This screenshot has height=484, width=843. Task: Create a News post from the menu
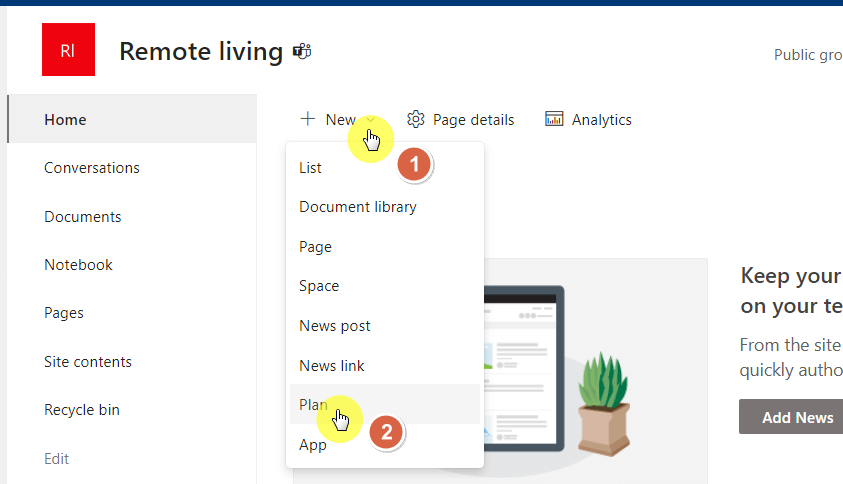385,326
